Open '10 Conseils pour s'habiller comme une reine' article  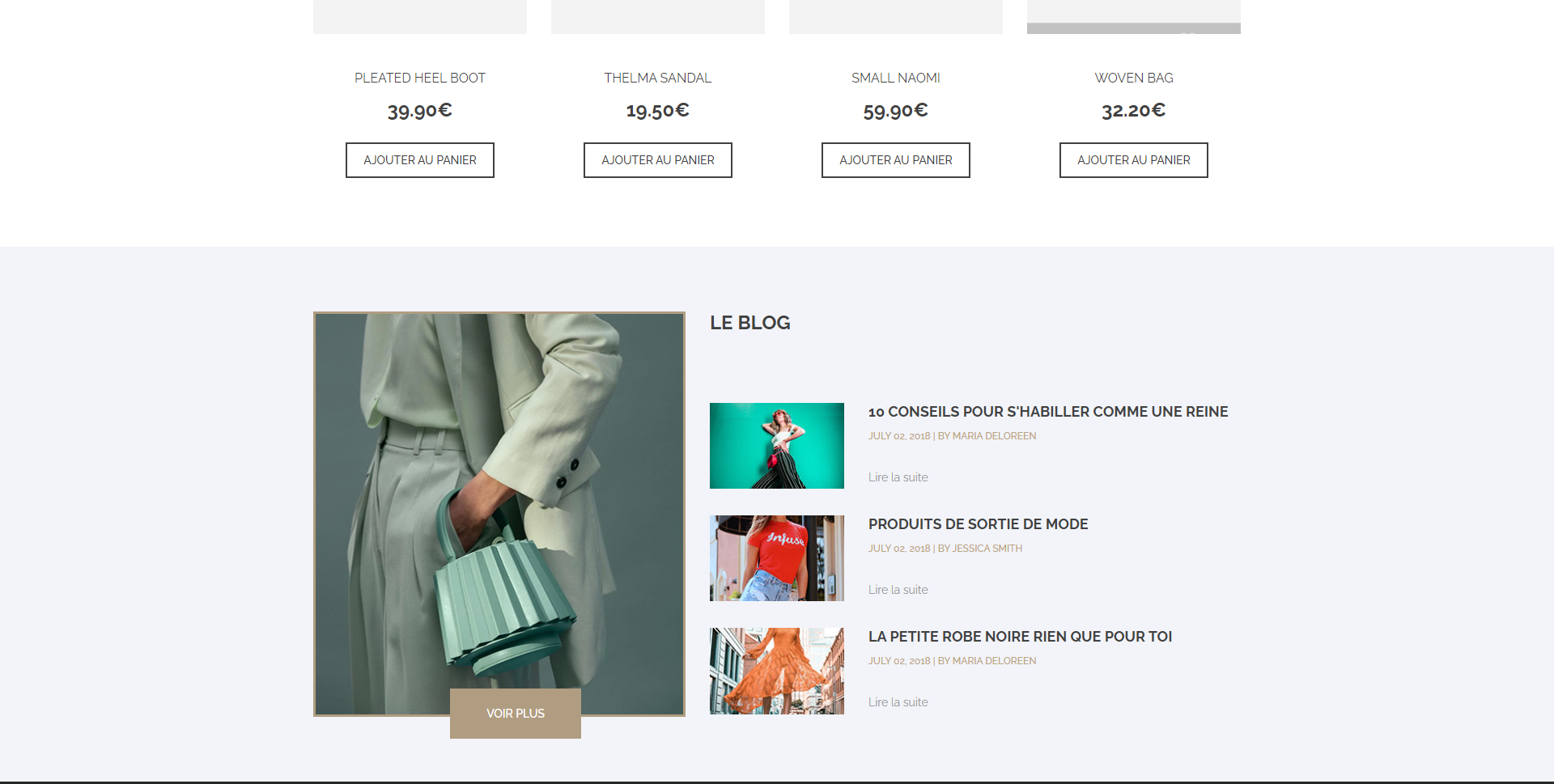pyautogui.click(x=1048, y=412)
